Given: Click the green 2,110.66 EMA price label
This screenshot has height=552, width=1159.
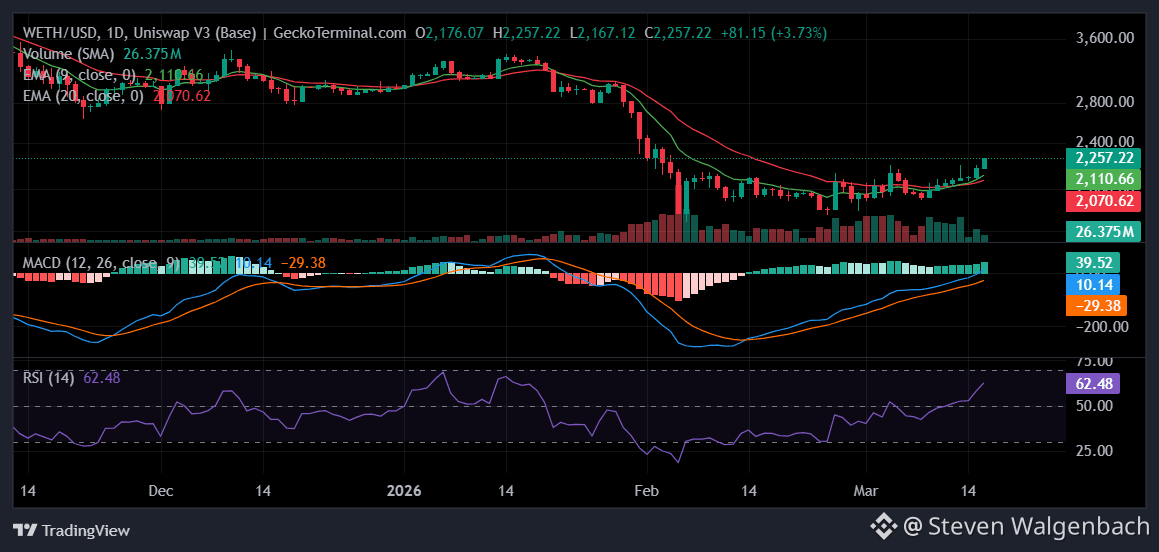Looking at the screenshot, I should tap(1104, 180).
